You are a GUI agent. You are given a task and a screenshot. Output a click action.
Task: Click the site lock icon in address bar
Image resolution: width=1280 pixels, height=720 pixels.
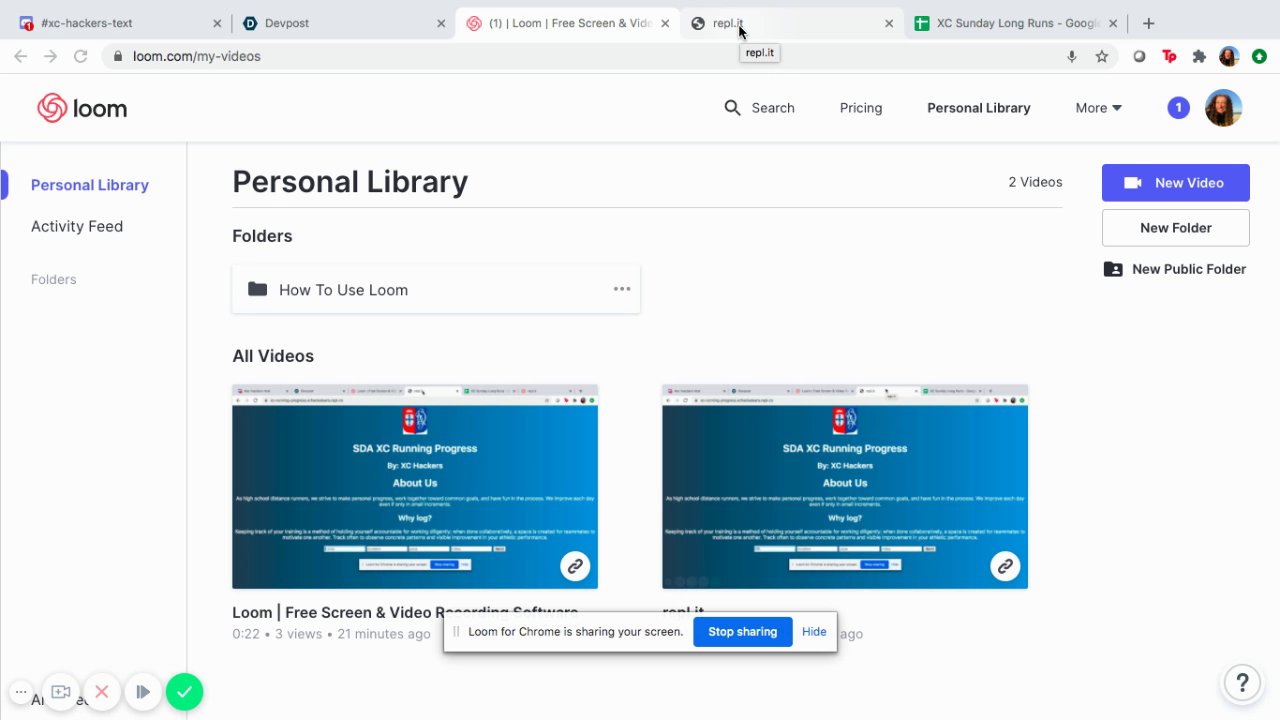click(118, 56)
